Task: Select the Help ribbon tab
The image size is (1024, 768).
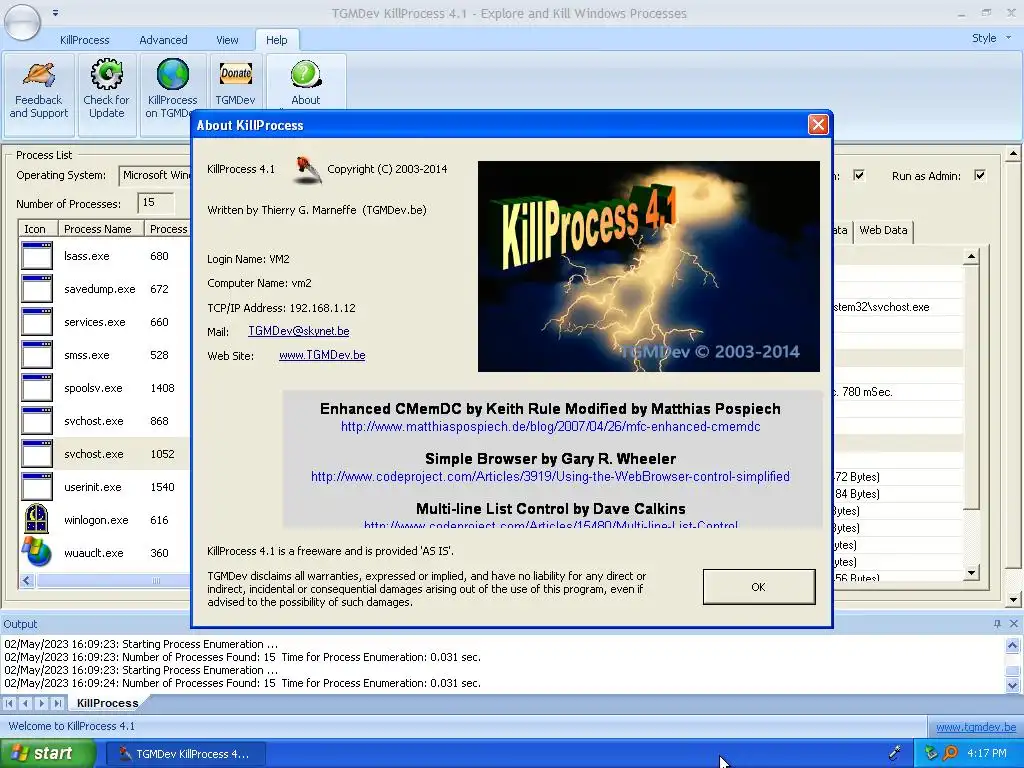Action: tap(276, 40)
